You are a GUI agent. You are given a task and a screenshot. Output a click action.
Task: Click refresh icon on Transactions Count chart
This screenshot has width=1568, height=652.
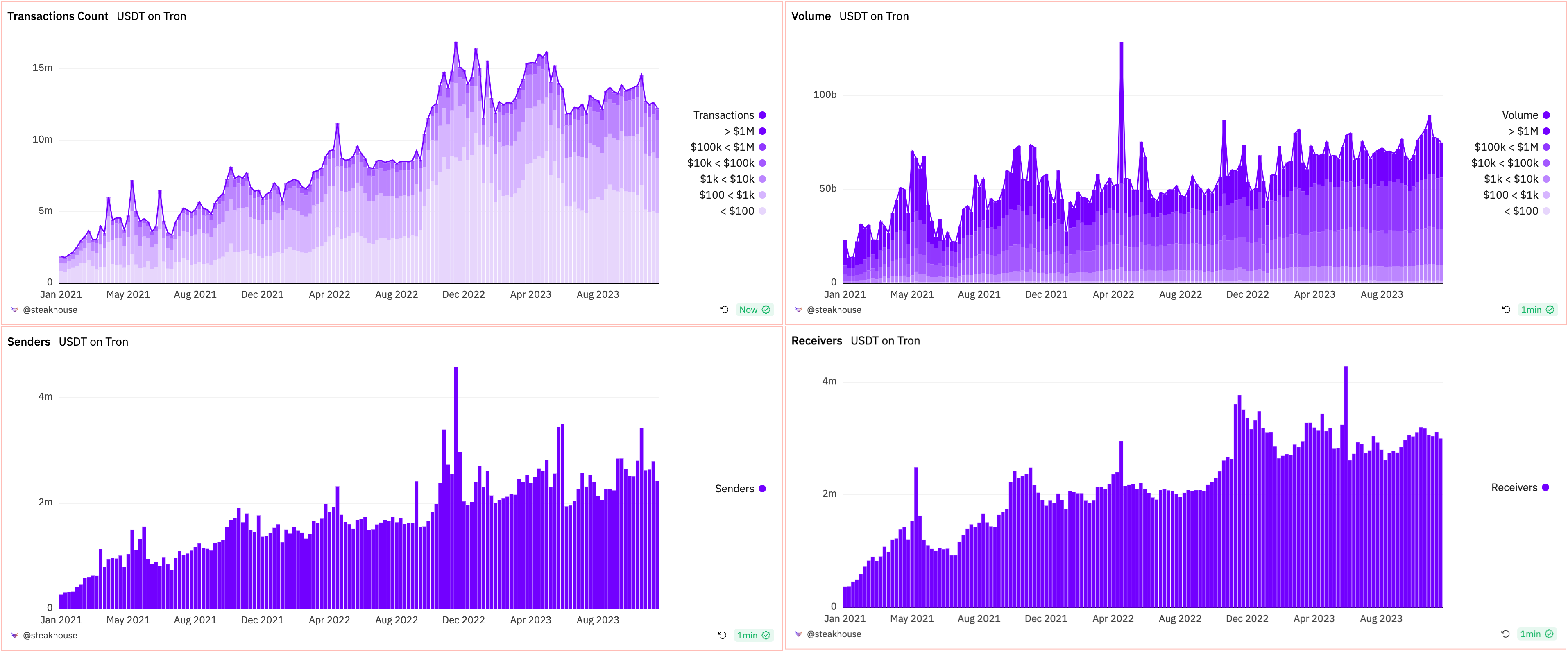point(724,310)
